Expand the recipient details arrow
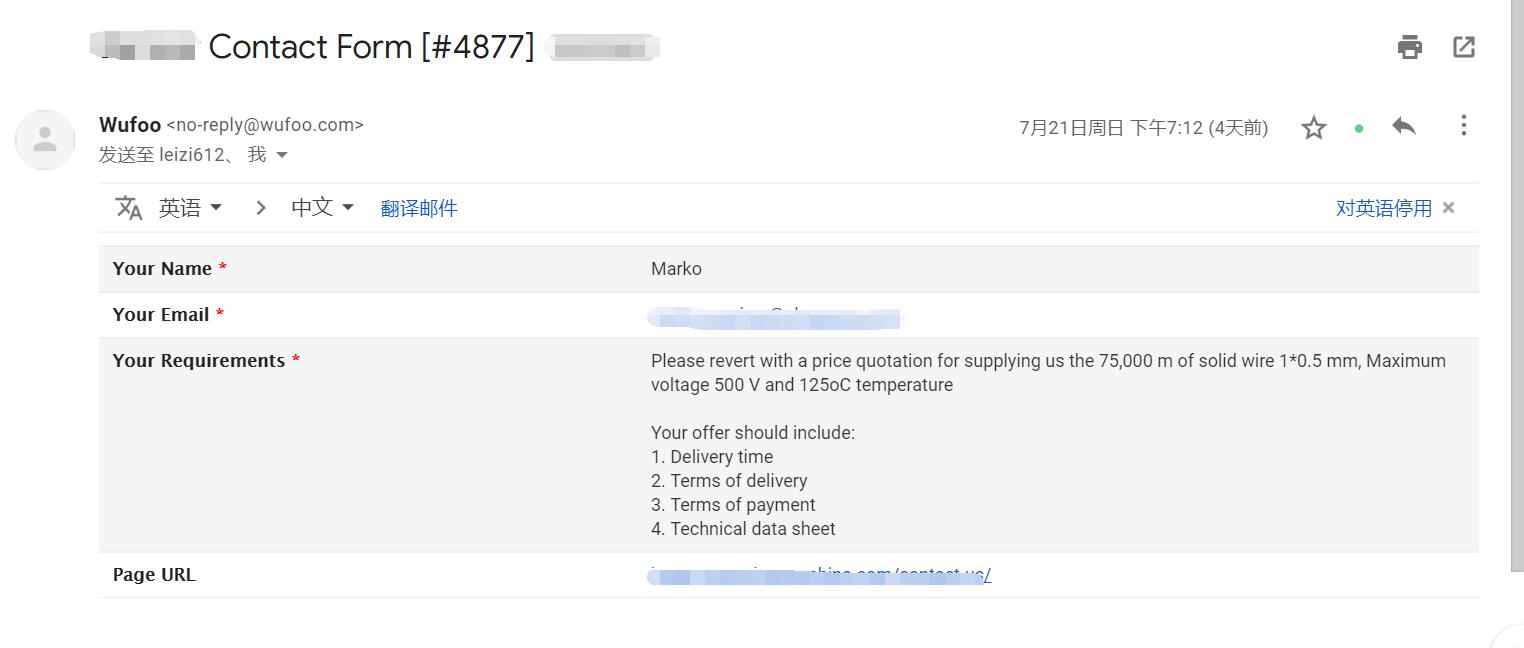The width and height of the screenshot is (1524, 648). pyautogui.click(x=282, y=155)
